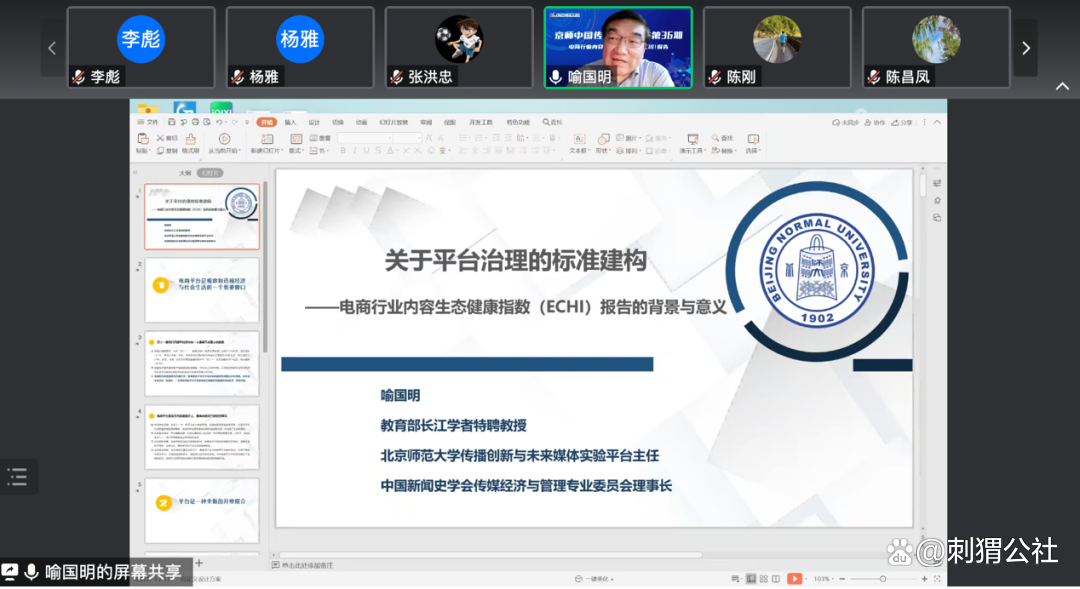
Task: Open the font name combo box
Action: [x=364, y=138]
